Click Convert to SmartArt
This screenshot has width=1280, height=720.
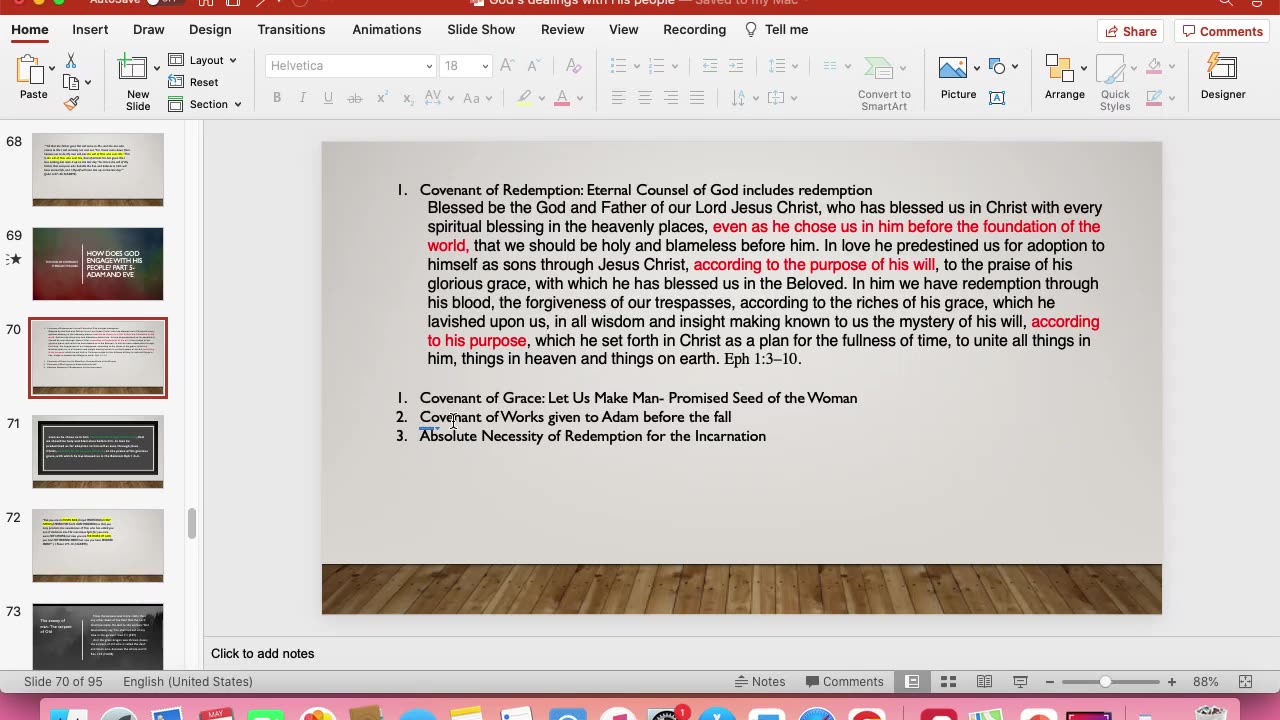pyautogui.click(x=884, y=83)
